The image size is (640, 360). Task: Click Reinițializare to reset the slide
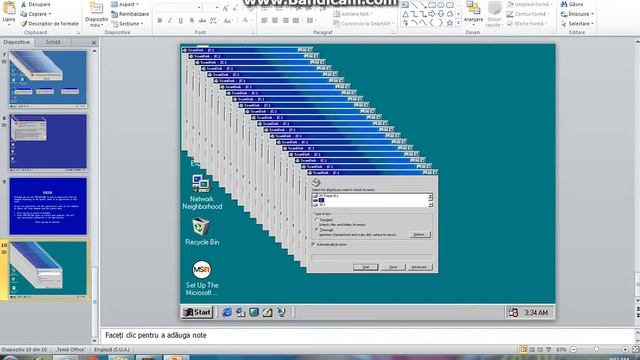pos(130,14)
